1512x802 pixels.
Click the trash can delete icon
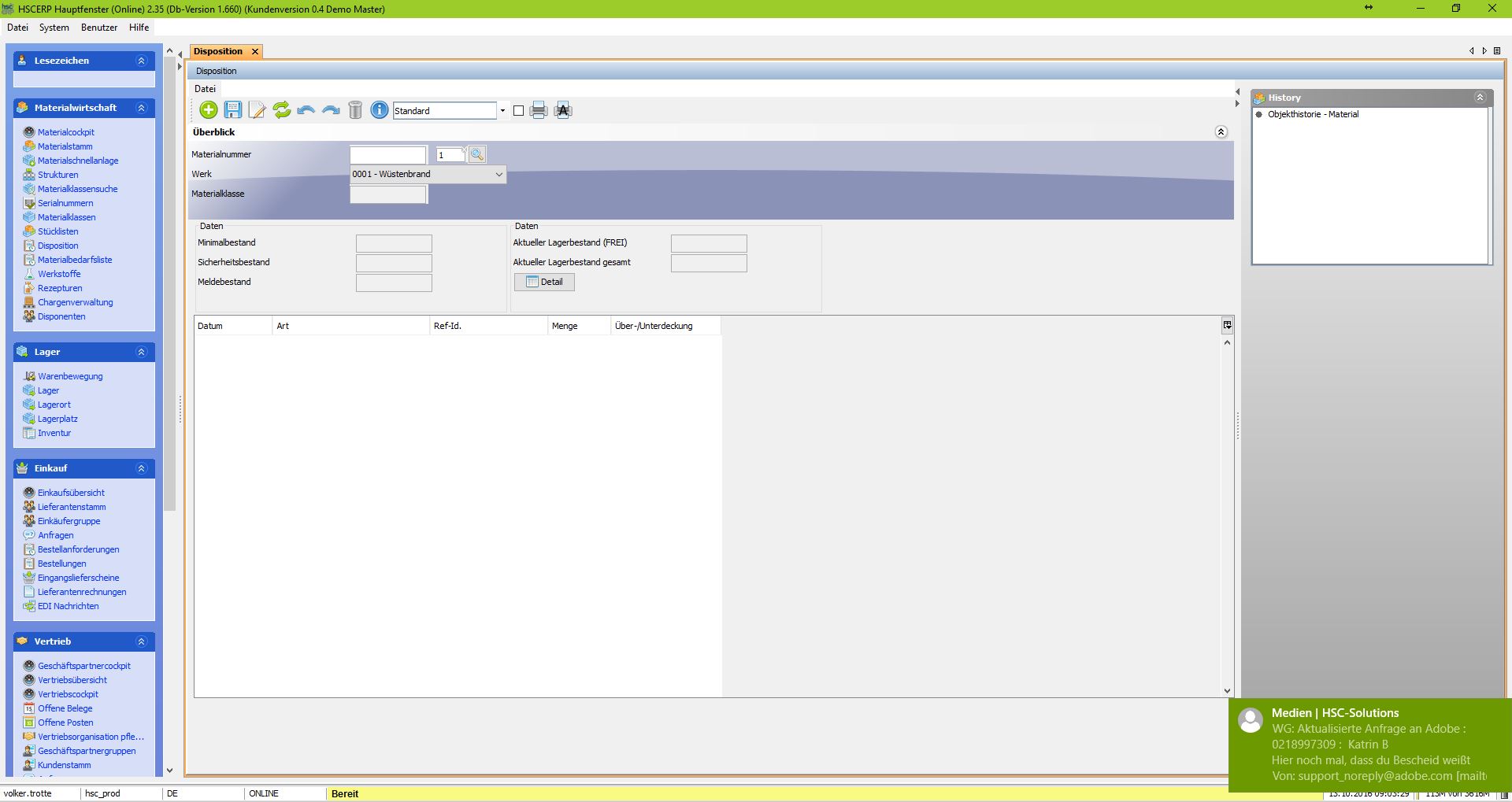point(355,110)
